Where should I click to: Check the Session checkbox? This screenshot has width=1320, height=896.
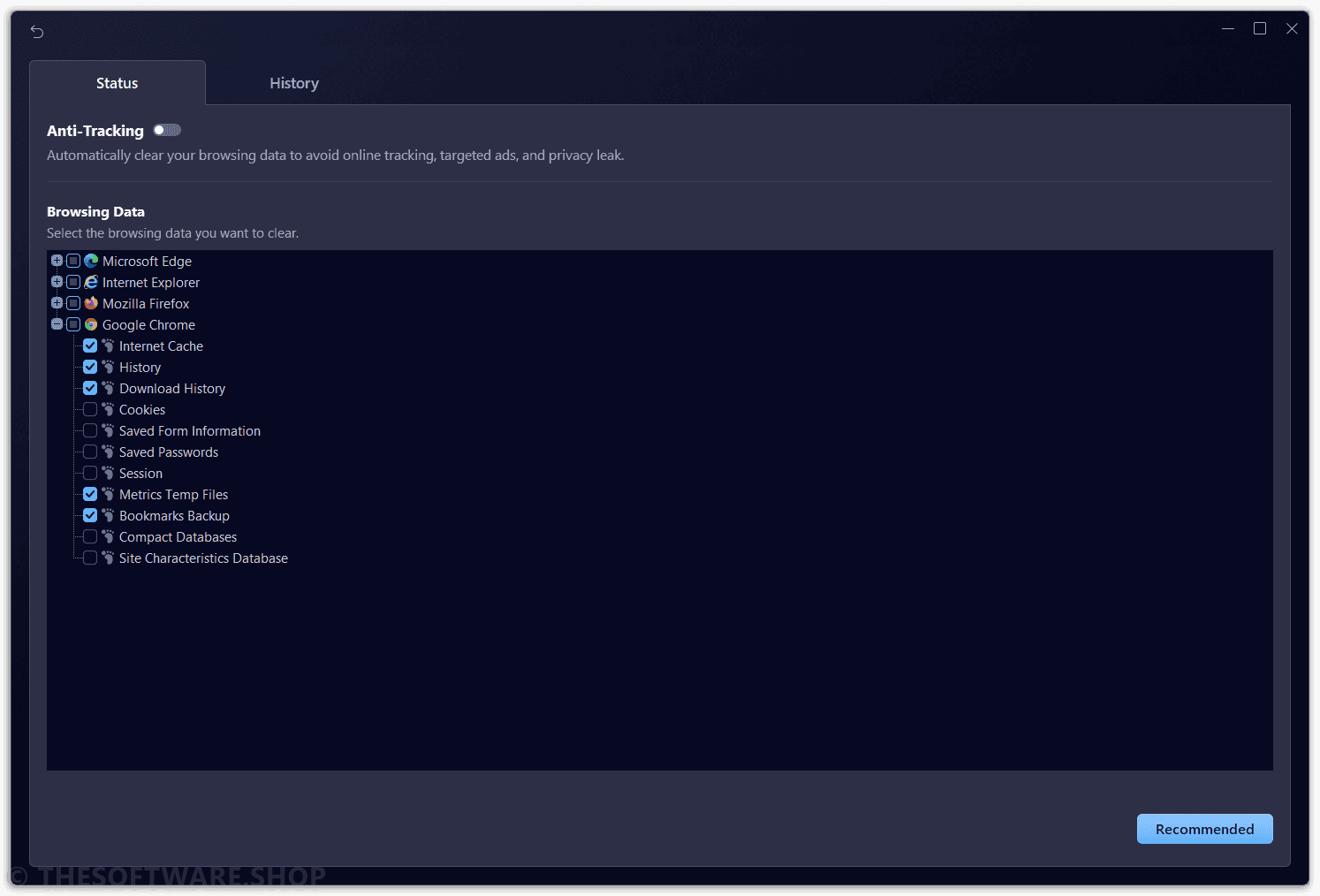(x=90, y=473)
